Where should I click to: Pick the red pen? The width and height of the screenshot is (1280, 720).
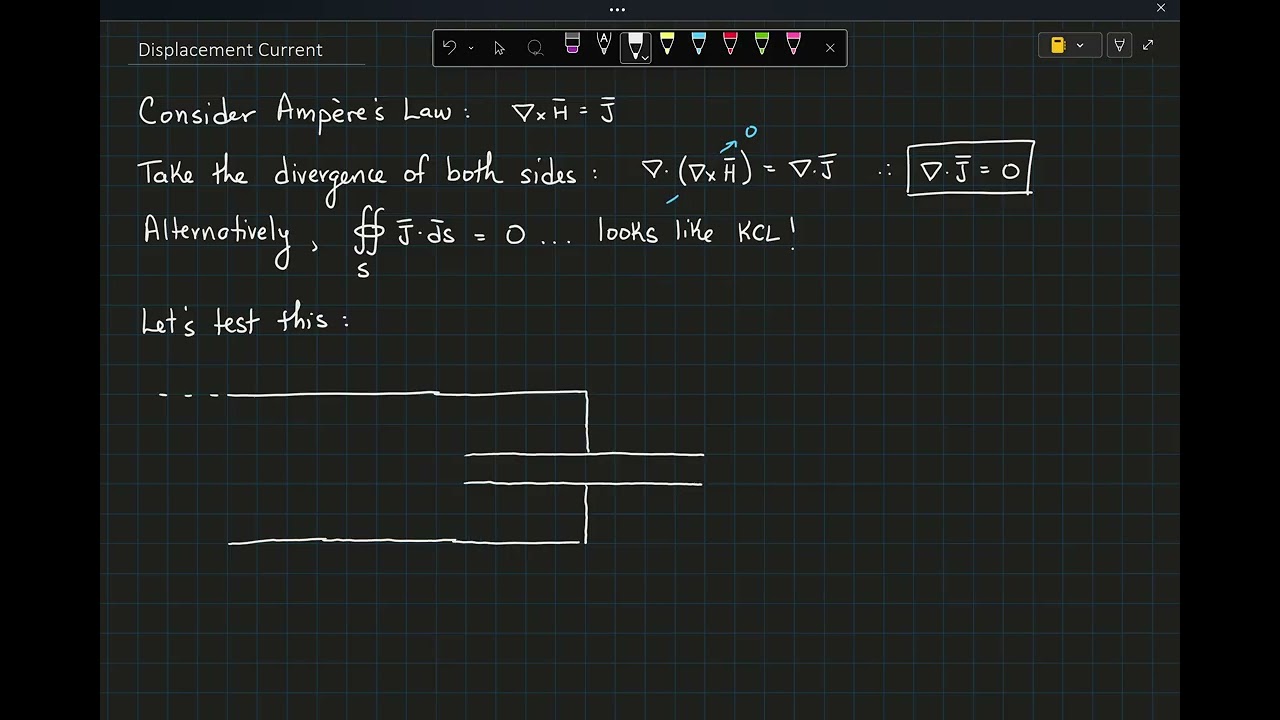pos(730,44)
